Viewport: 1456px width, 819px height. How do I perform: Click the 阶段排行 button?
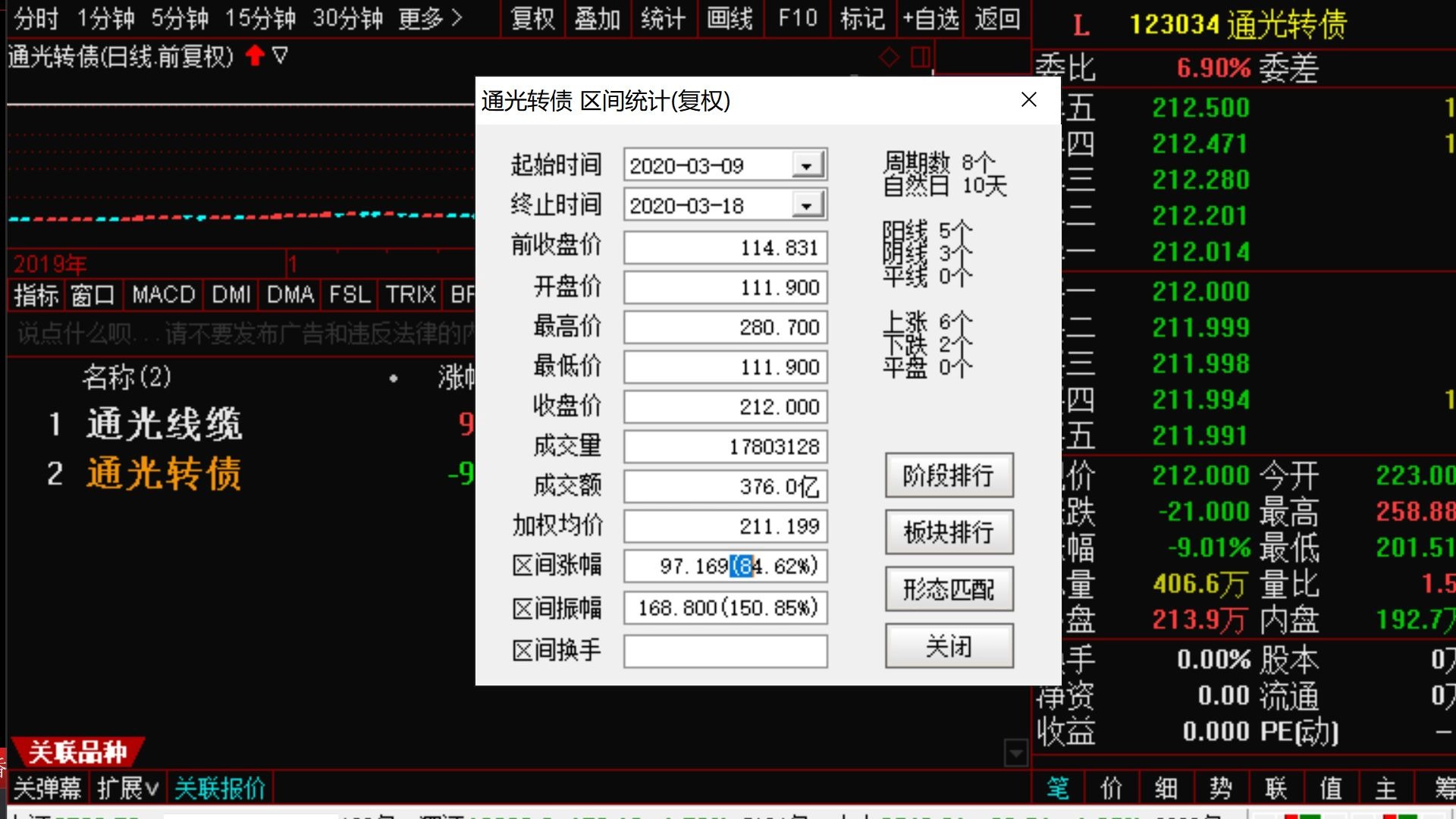949,475
